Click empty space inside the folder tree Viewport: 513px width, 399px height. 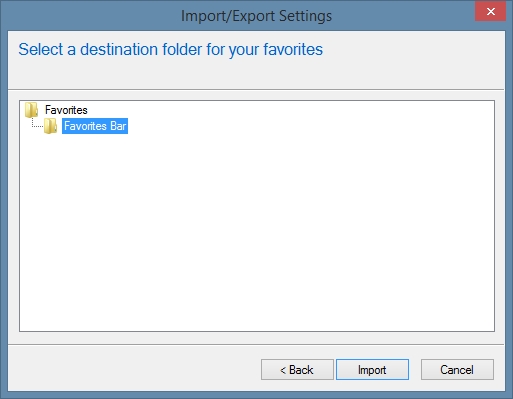point(257,230)
